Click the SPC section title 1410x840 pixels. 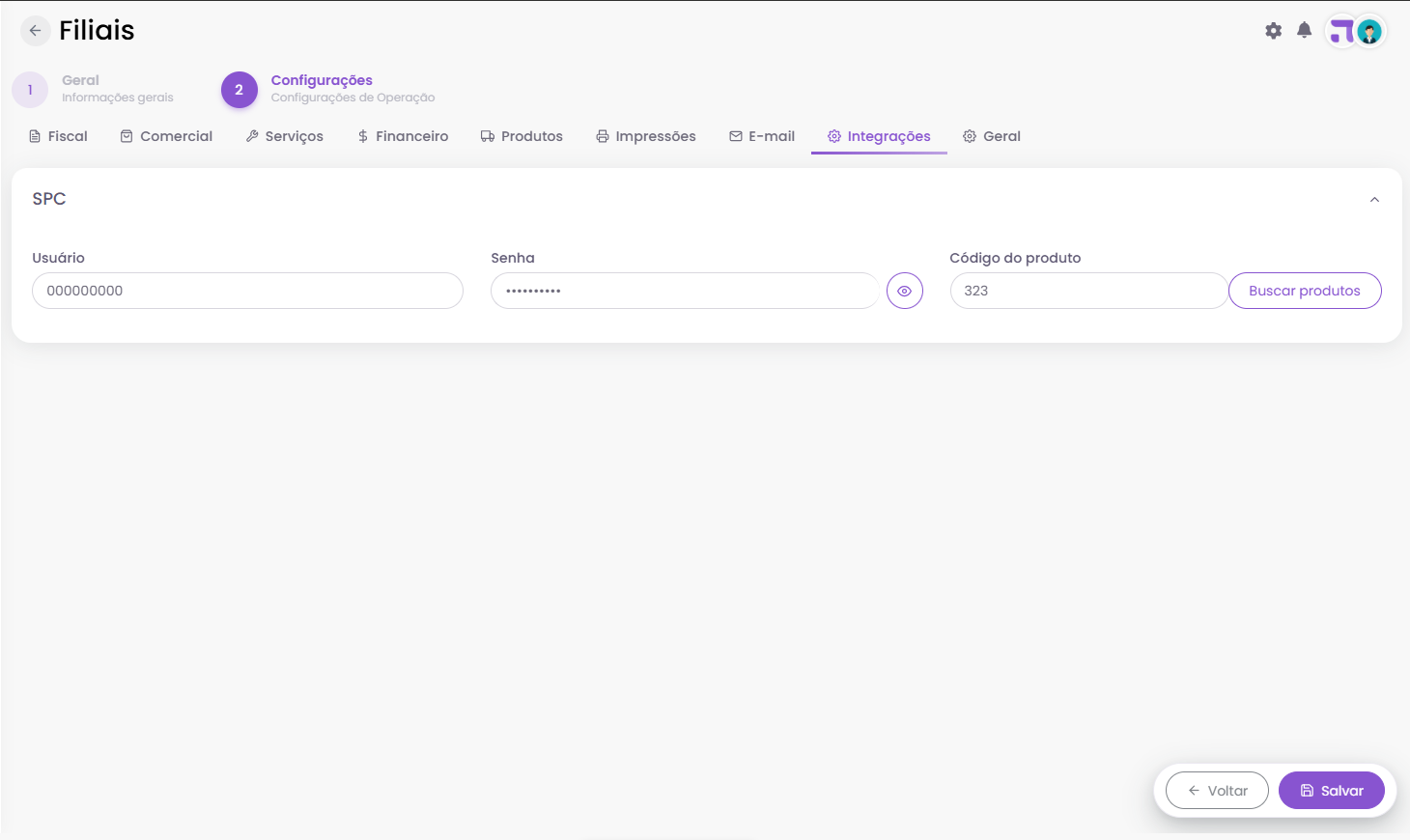pyautogui.click(x=49, y=199)
